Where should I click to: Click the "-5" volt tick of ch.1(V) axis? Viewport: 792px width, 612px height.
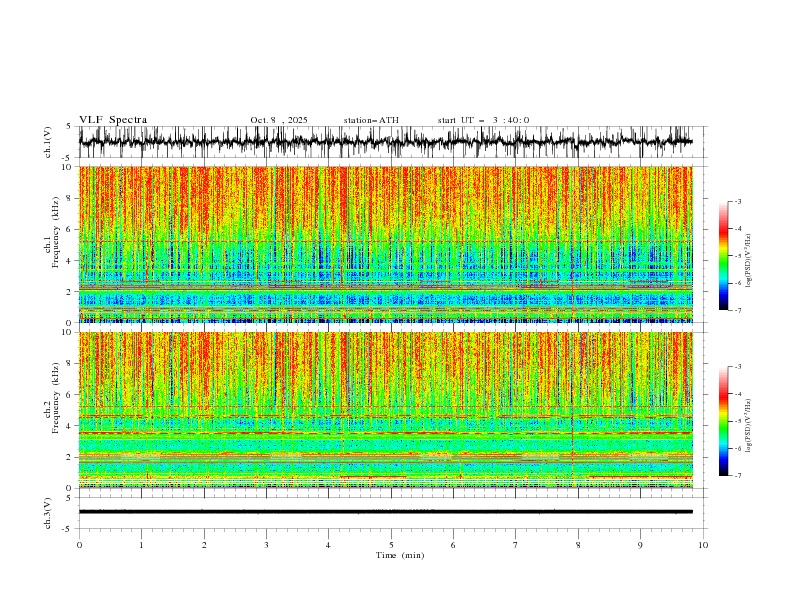point(68,158)
